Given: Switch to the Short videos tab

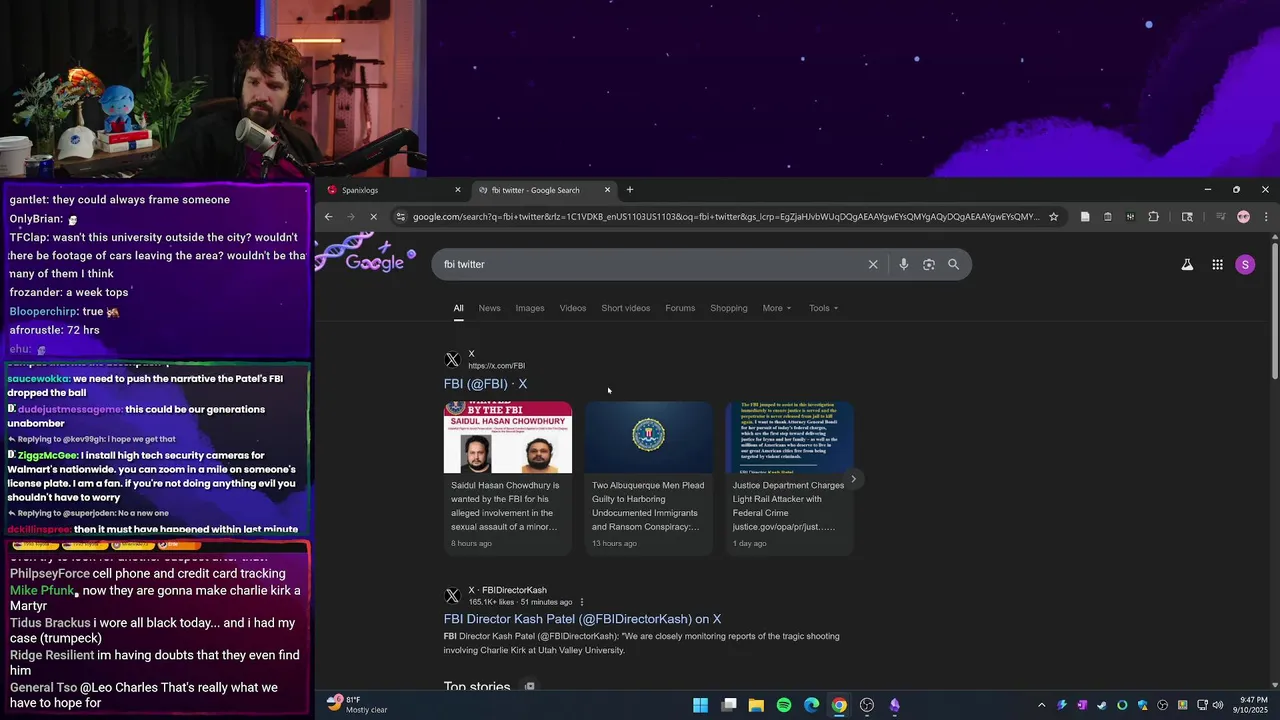Looking at the screenshot, I should coord(626,308).
